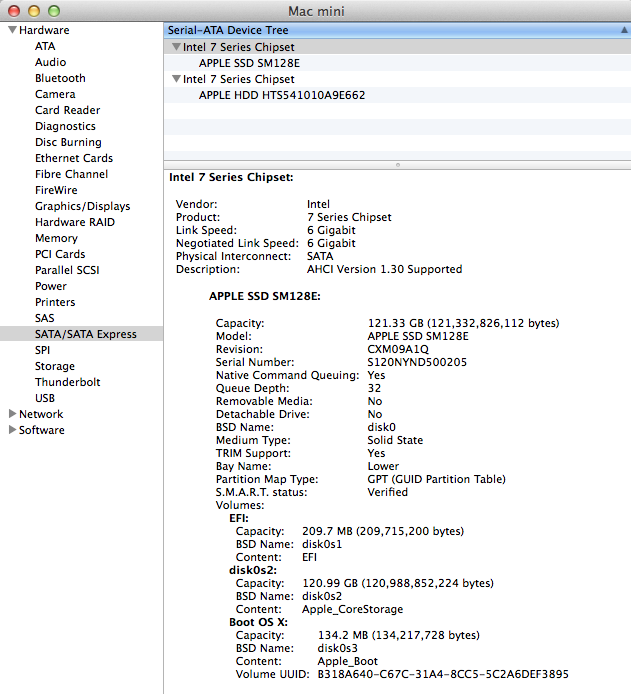Select Thunderbolt in the sidebar

tap(67, 382)
